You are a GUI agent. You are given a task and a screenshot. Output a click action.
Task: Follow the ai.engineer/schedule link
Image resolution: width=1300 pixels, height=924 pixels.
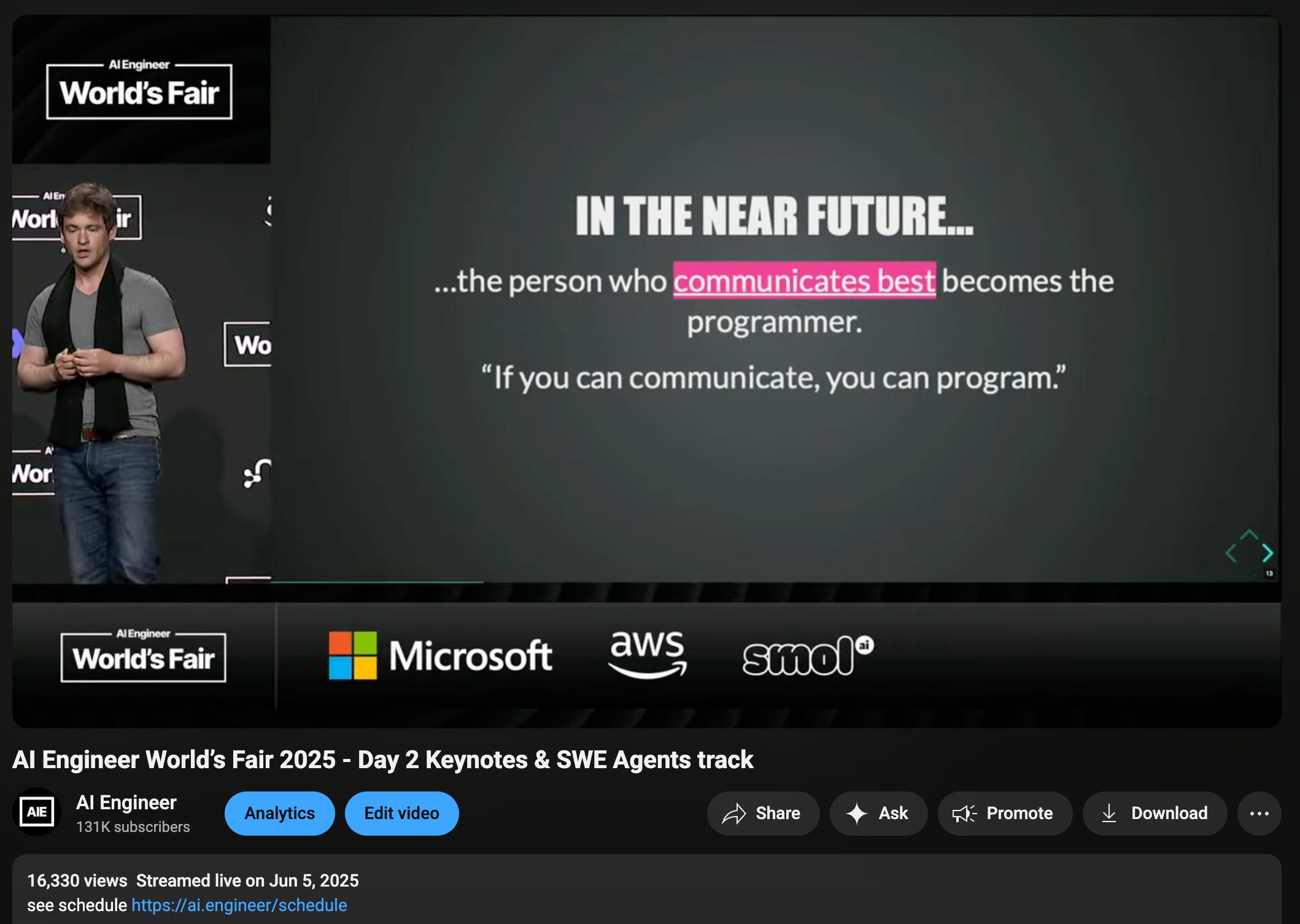(239, 905)
